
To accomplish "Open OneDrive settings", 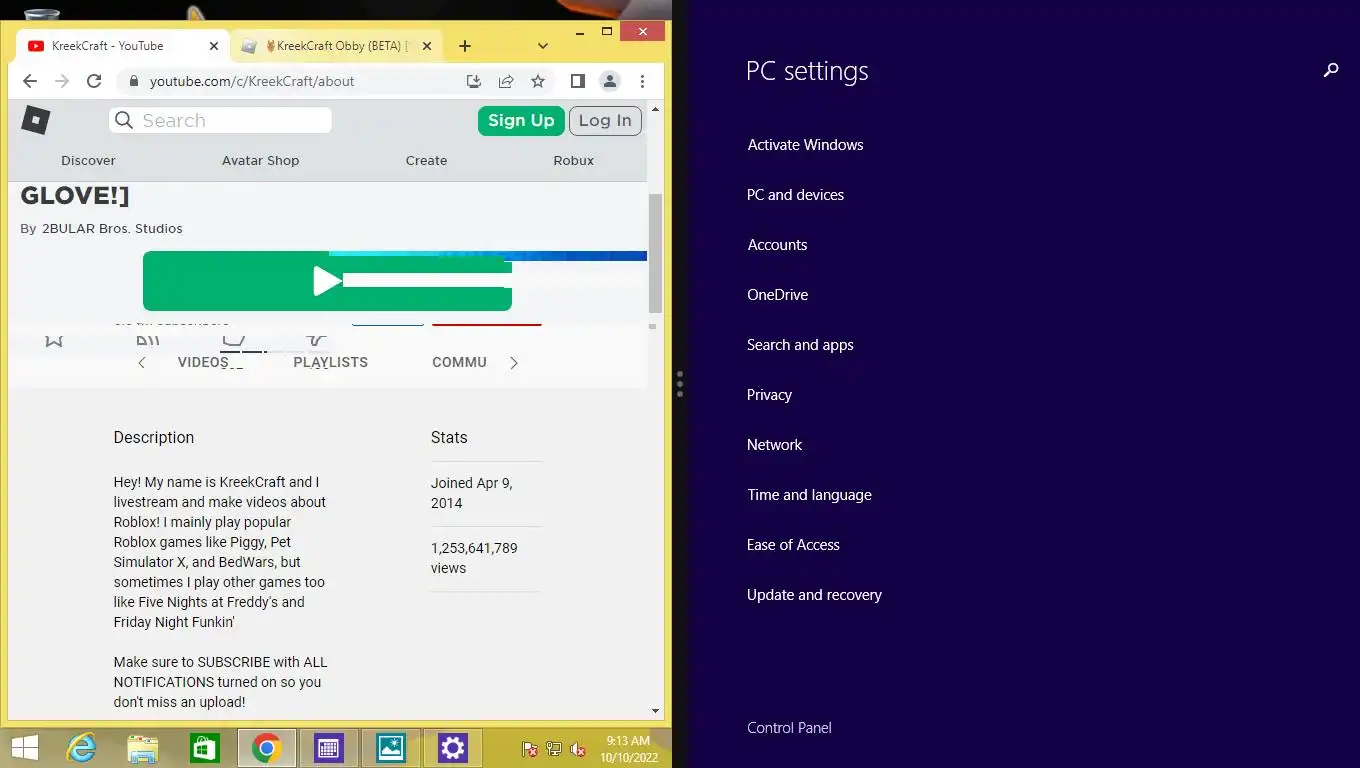I will click(777, 295).
